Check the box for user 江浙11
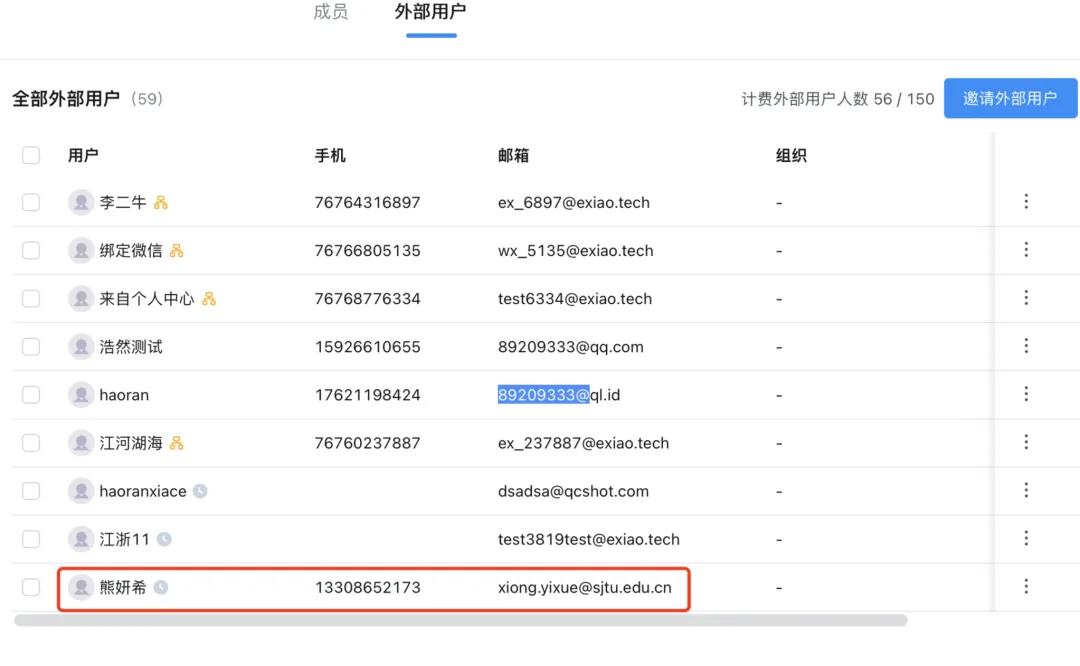The width and height of the screenshot is (1080, 666). point(31,539)
